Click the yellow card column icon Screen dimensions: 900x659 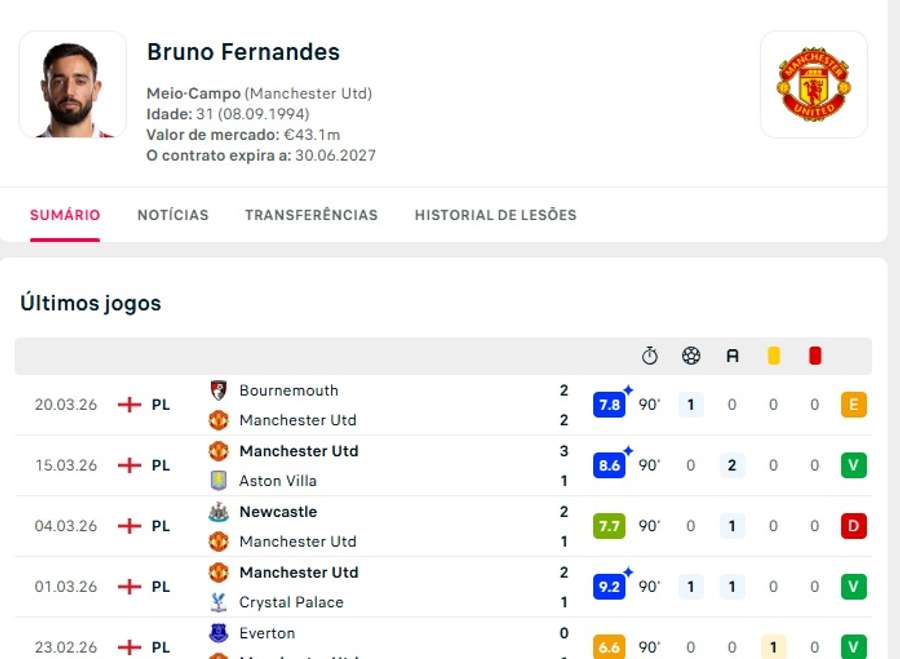pos(773,355)
